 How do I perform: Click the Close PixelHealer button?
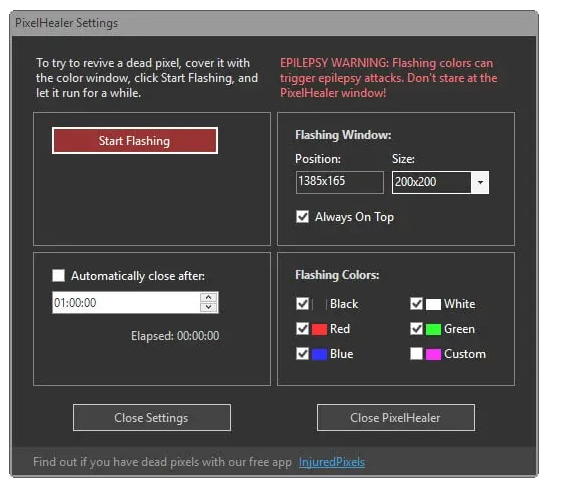tap(396, 417)
